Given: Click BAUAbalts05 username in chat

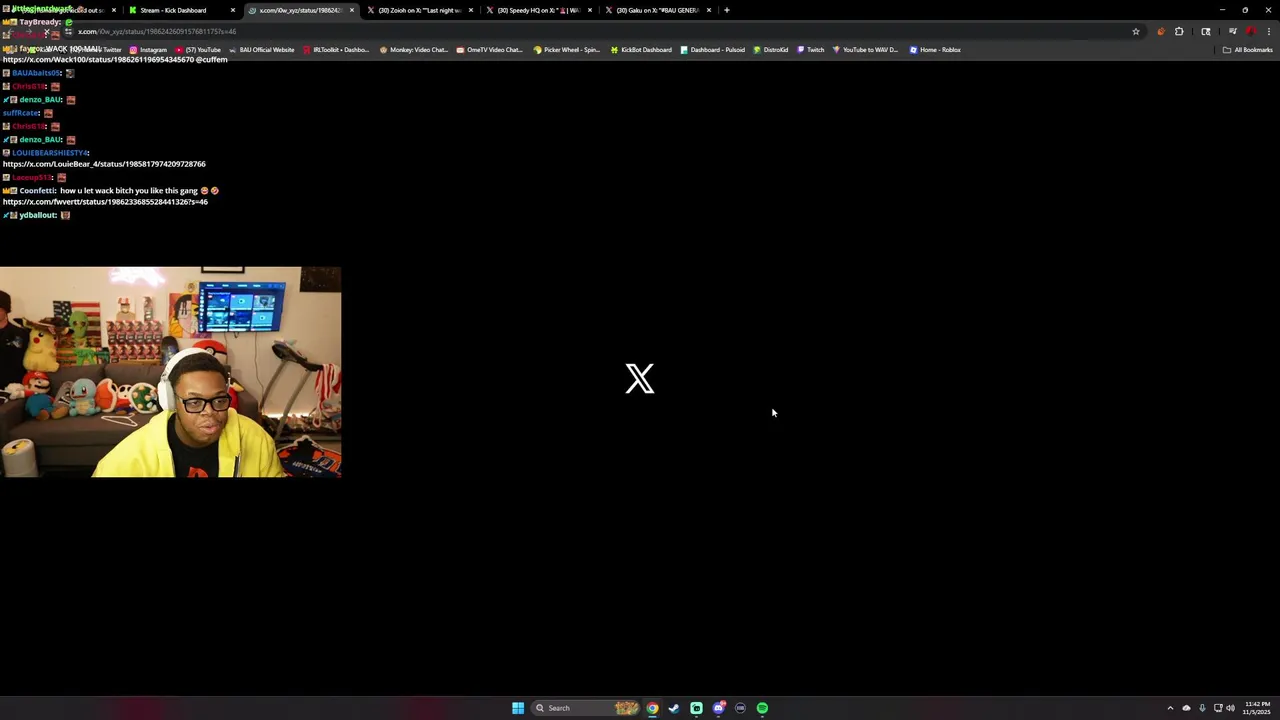Looking at the screenshot, I should tap(35, 73).
